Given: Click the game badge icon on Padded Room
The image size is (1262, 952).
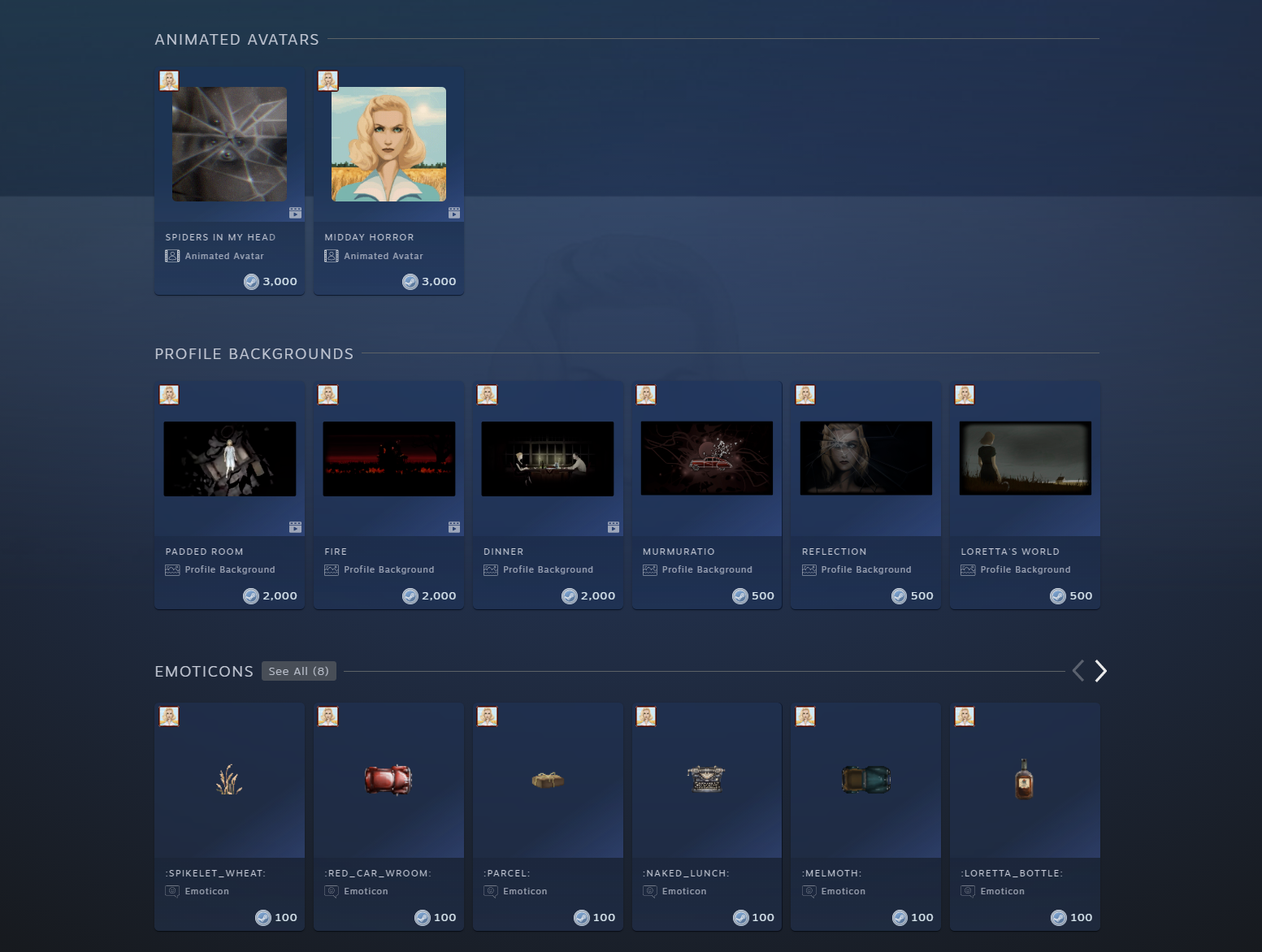Looking at the screenshot, I should [x=169, y=395].
